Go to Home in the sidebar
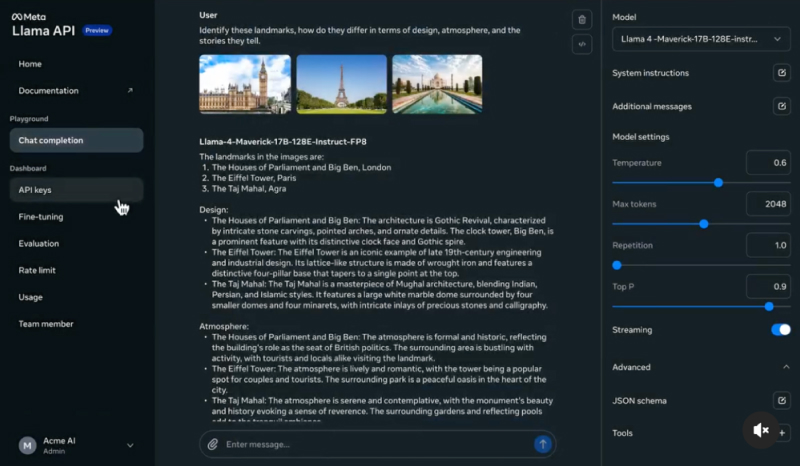The height and width of the screenshot is (466, 800). (30, 64)
